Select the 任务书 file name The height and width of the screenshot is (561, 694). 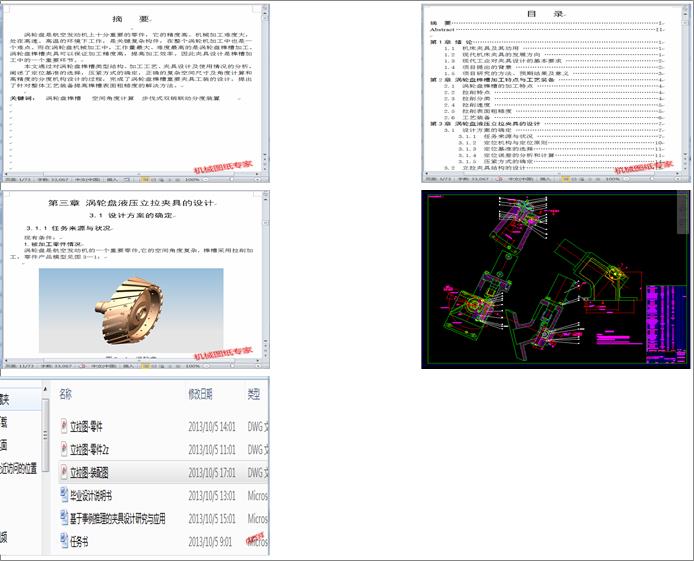pyautogui.click(x=79, y=542)
